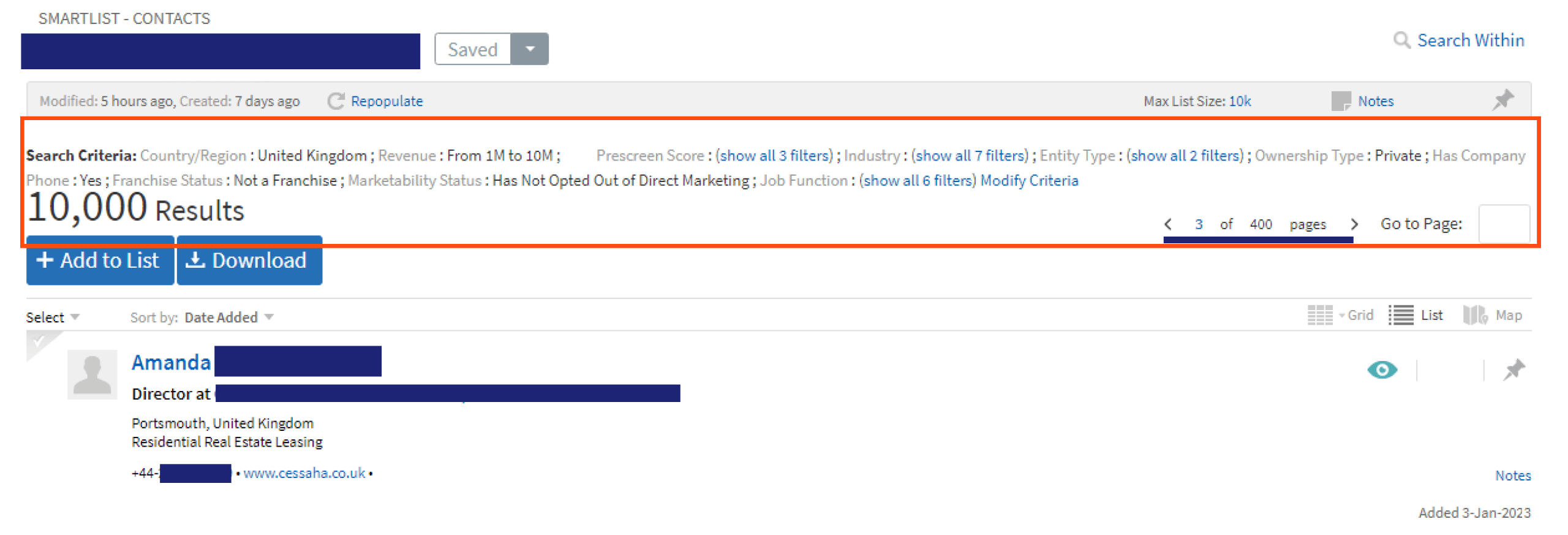Click the Go to Page input field
1568x535 pixels.
(x=1504, y=224)
